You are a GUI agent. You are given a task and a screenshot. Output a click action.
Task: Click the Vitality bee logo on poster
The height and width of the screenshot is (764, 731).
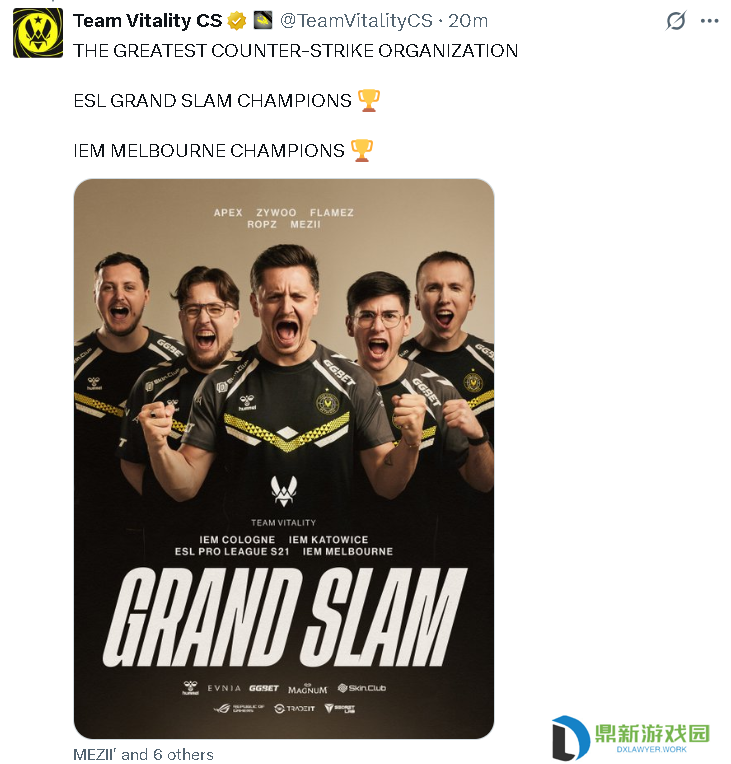click(284, 491)
